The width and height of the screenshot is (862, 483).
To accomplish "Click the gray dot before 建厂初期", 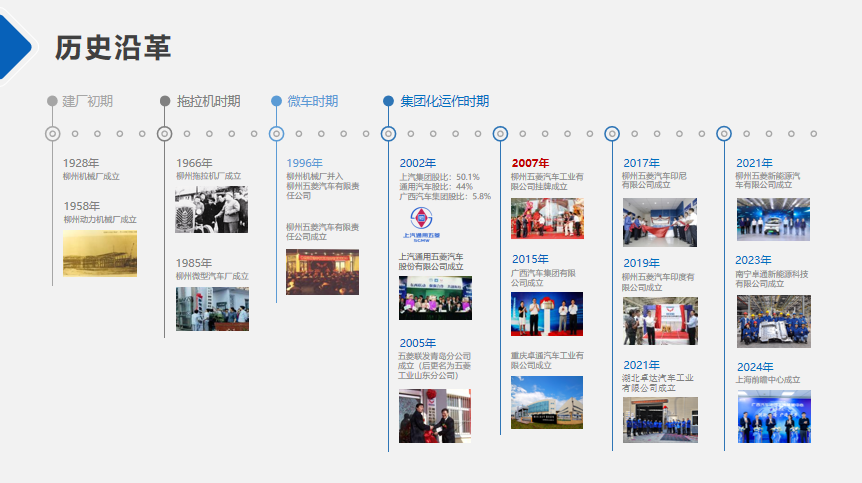I will point(52,101).
